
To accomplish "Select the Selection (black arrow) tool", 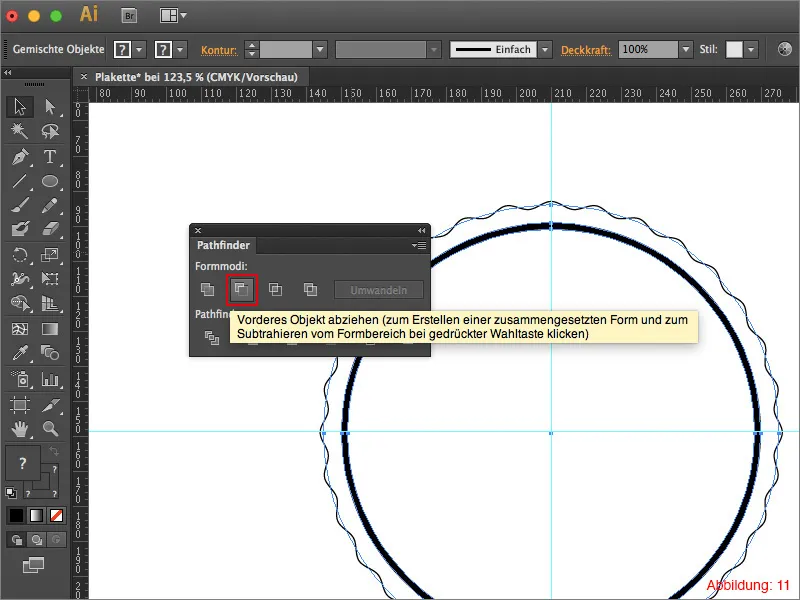I will (20, 107).
